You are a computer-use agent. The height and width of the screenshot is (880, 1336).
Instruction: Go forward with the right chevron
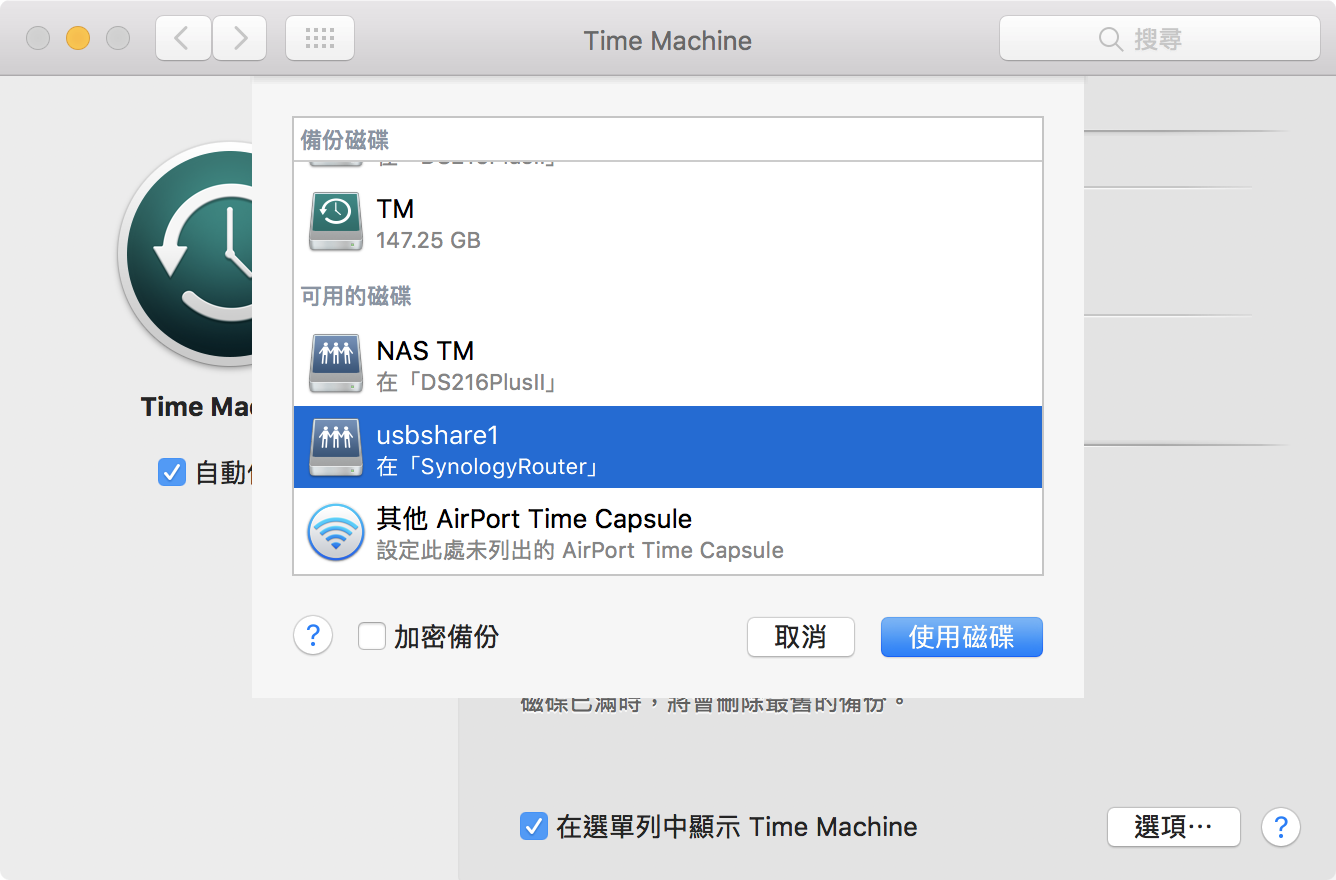tap(239, 39)
